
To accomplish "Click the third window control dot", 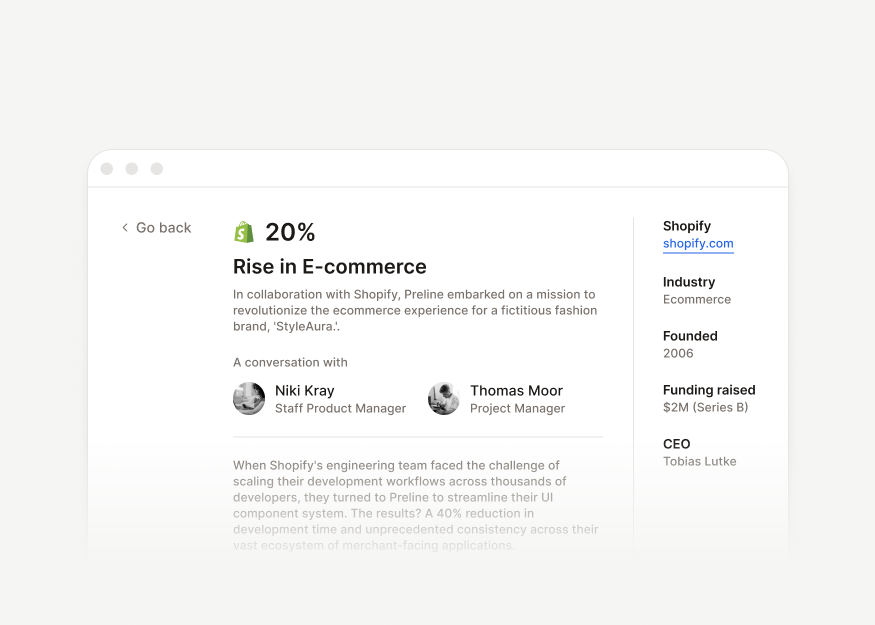I will [157, 169].
